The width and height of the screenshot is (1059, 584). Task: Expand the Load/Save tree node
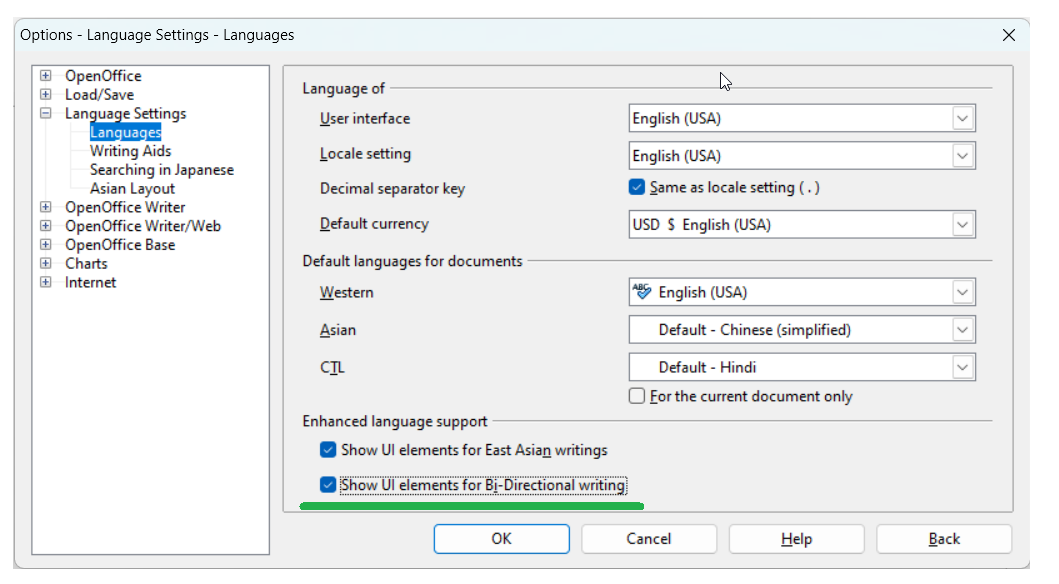pyautogui.click(x=45, y=95)
